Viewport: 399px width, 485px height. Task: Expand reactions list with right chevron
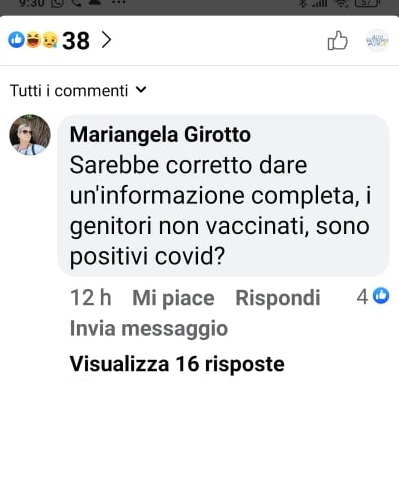tap(106, 40)
